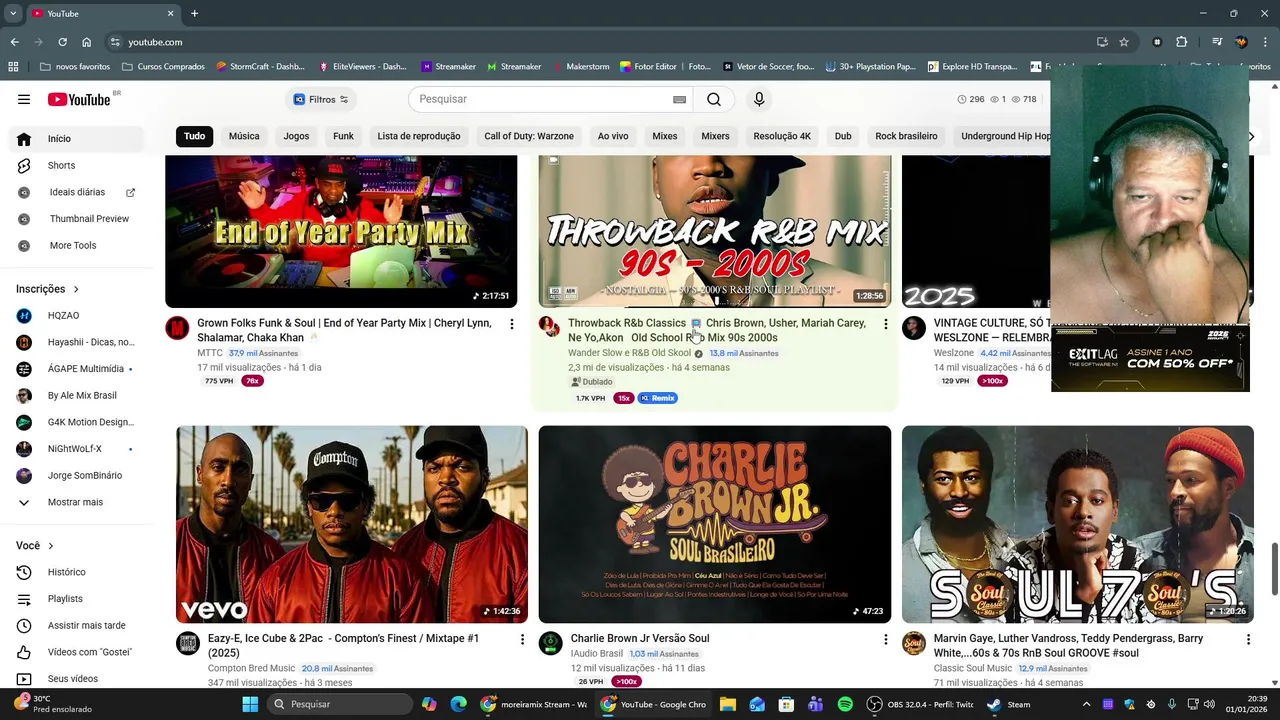Open a new Chrome tab
Image resolution: width=1280 pixels, height=720 pixels.
coord(194,13)
